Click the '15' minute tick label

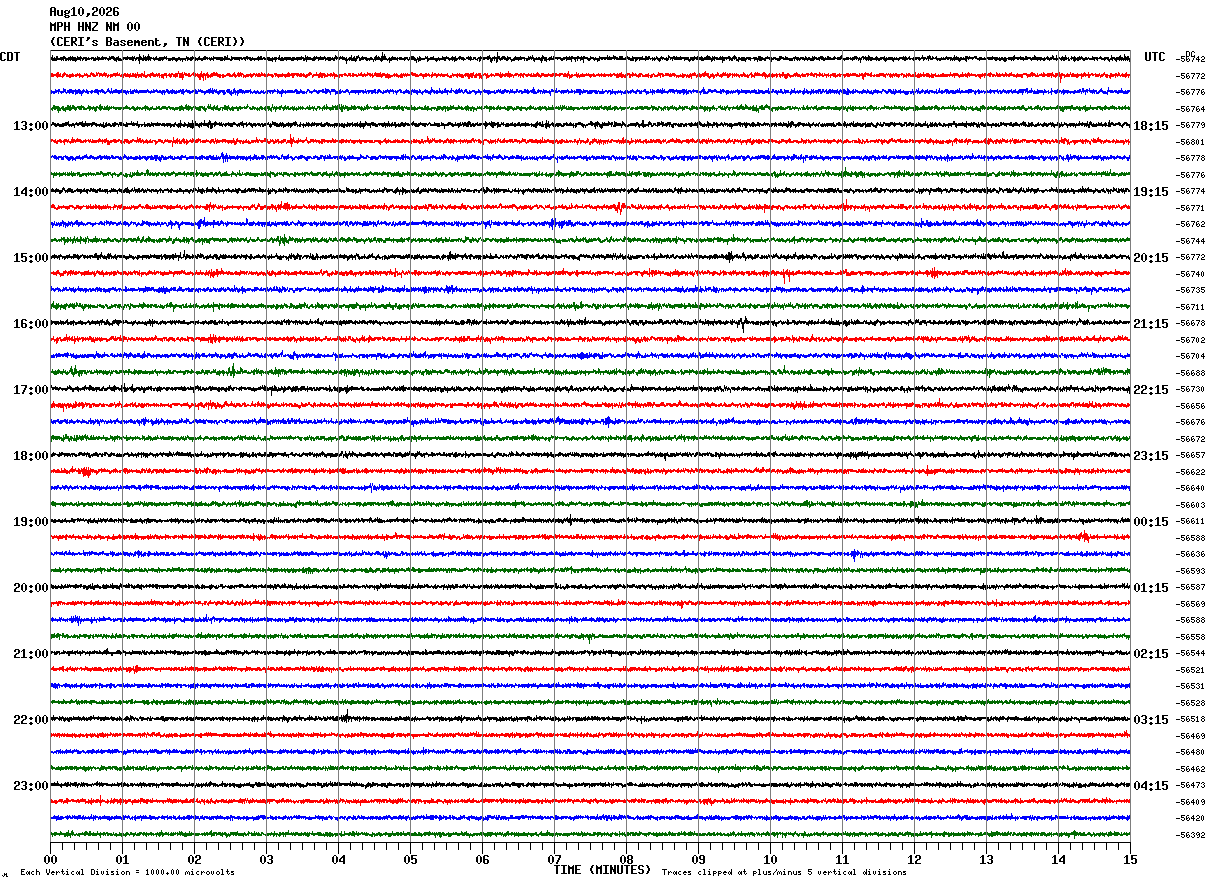click(1130, 859)
